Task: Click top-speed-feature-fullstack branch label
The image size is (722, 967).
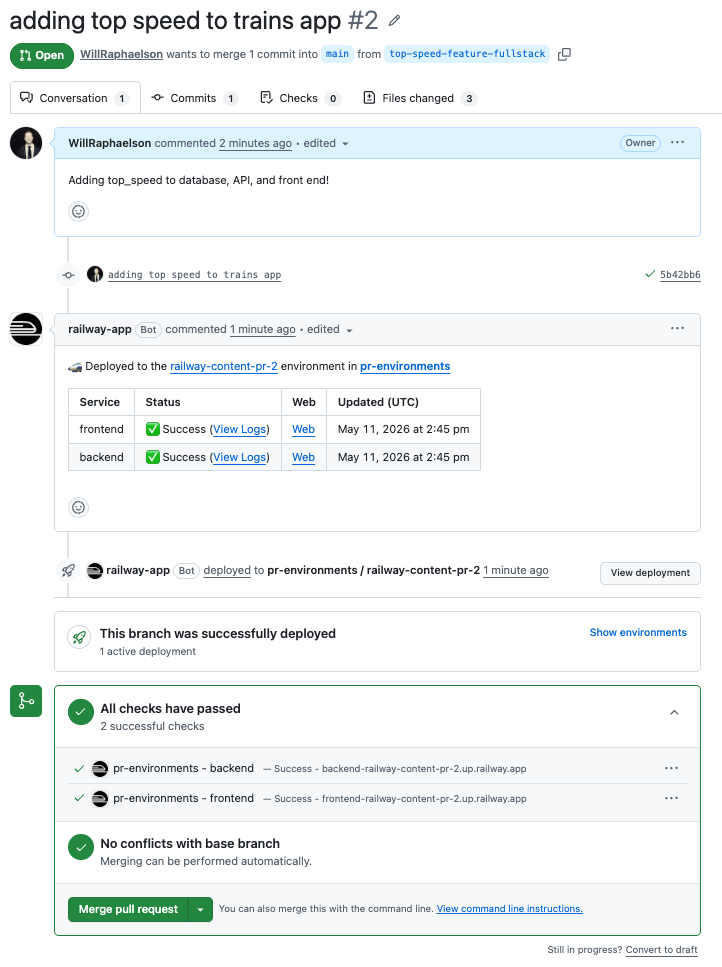Action: tap(467, 54)
